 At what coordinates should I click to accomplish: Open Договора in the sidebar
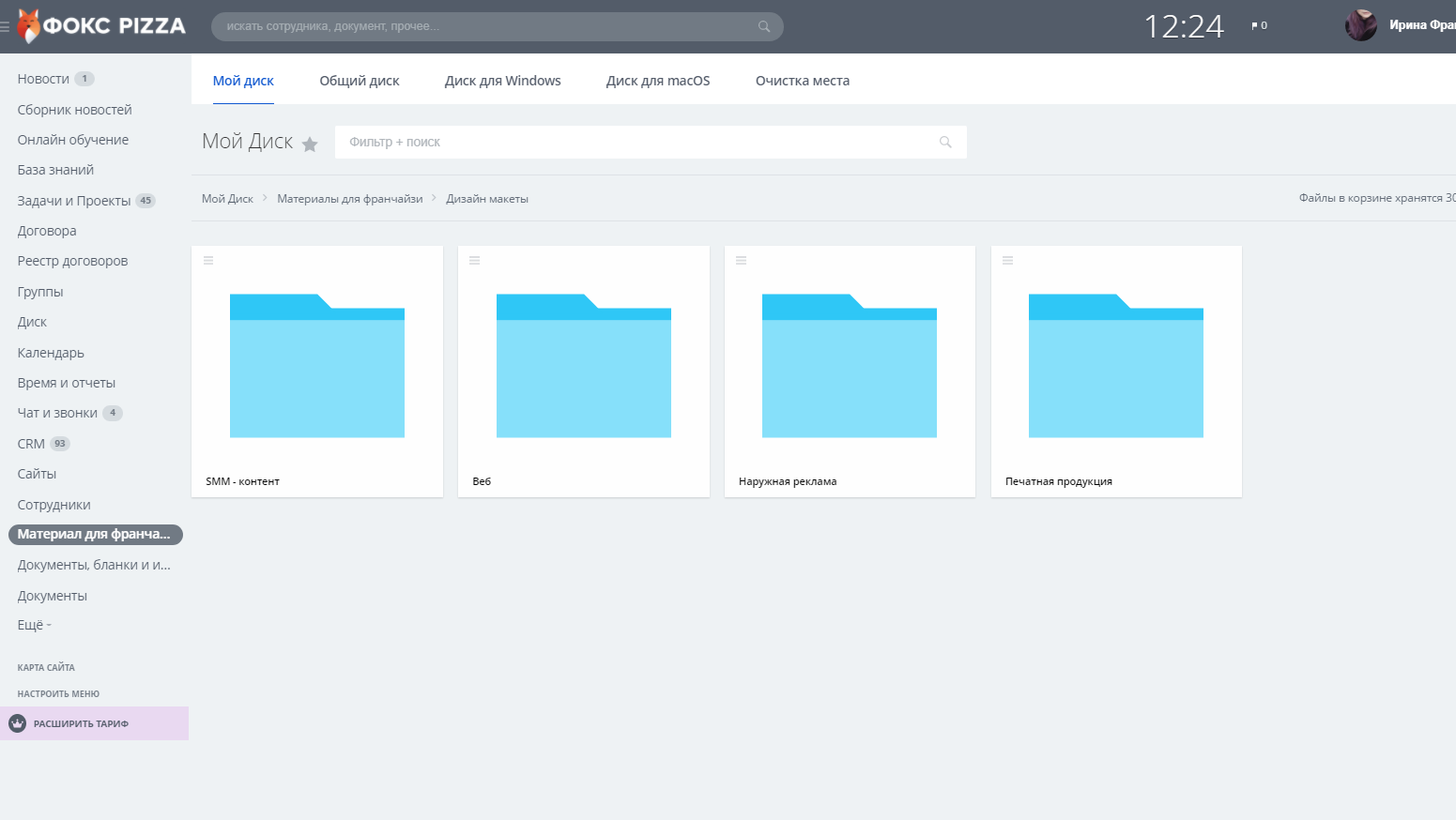click(47, 231)
